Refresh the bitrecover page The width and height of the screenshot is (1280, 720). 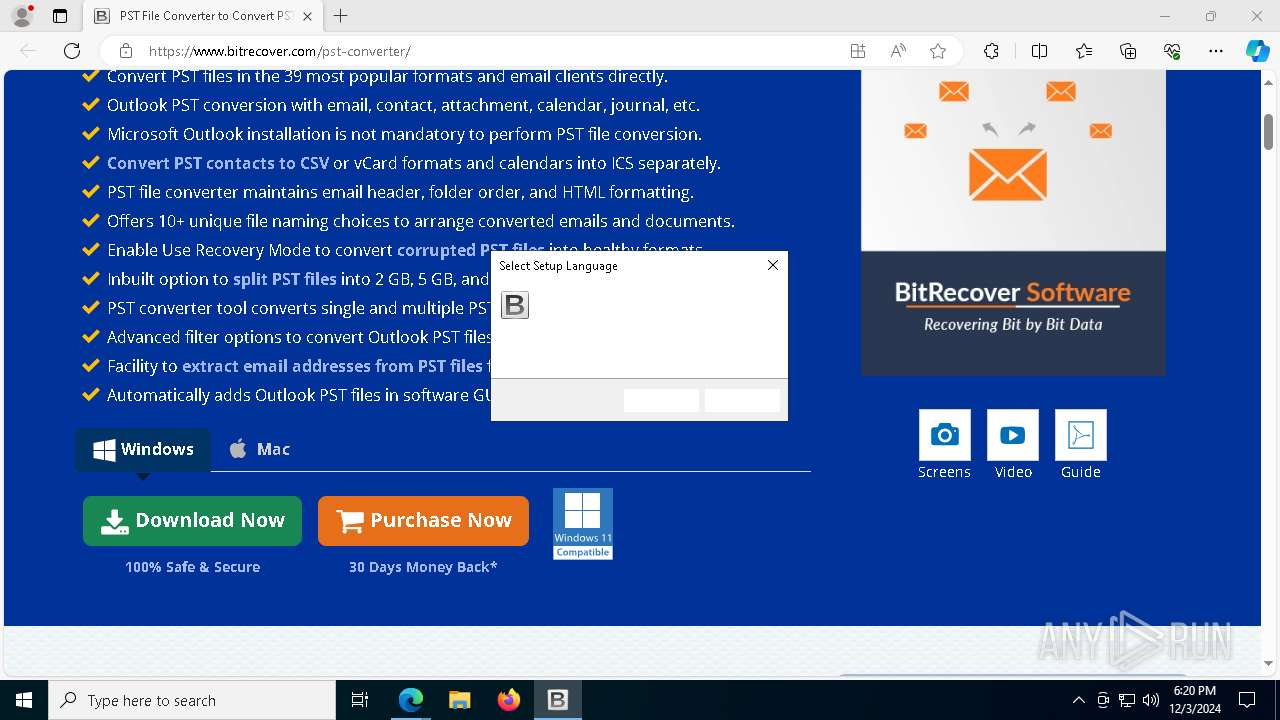[x=72, y=51]
